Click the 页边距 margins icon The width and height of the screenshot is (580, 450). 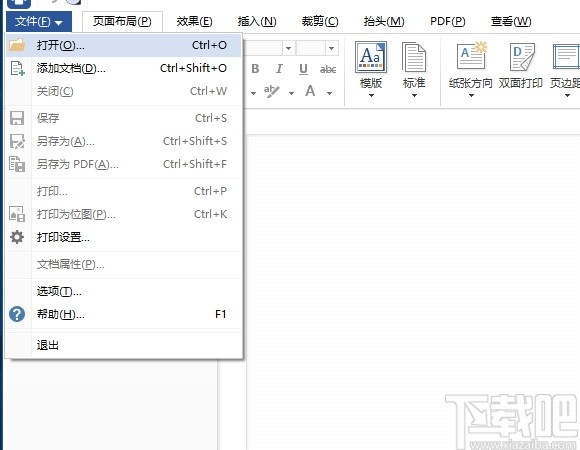(x=566, y=57)
